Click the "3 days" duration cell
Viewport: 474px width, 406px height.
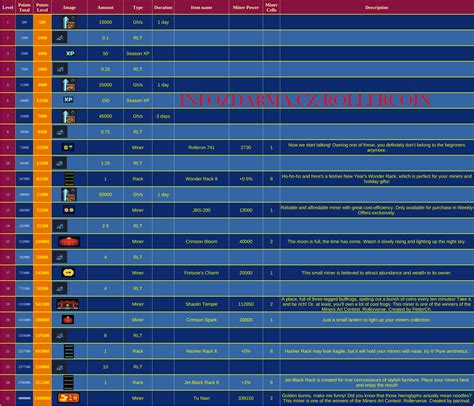tap(163, 116)
